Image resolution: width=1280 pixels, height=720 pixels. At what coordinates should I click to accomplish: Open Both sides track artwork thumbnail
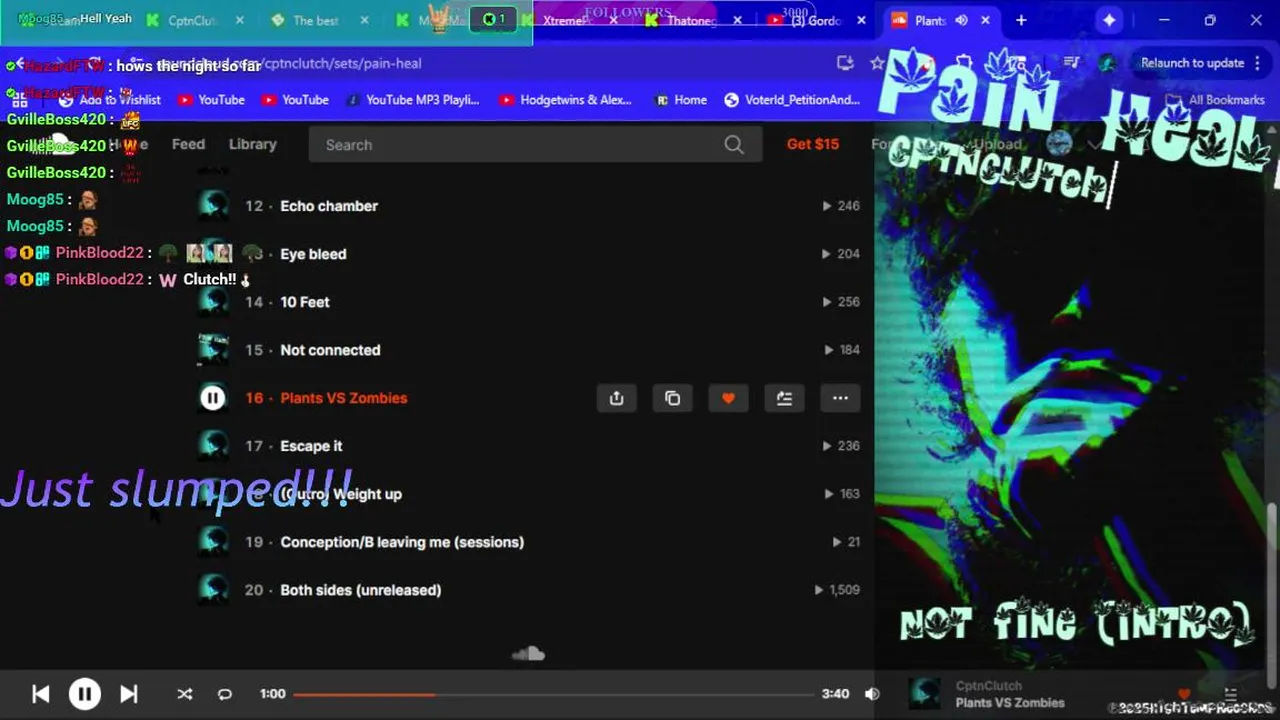pyautogui.click(x=213, y=590)
